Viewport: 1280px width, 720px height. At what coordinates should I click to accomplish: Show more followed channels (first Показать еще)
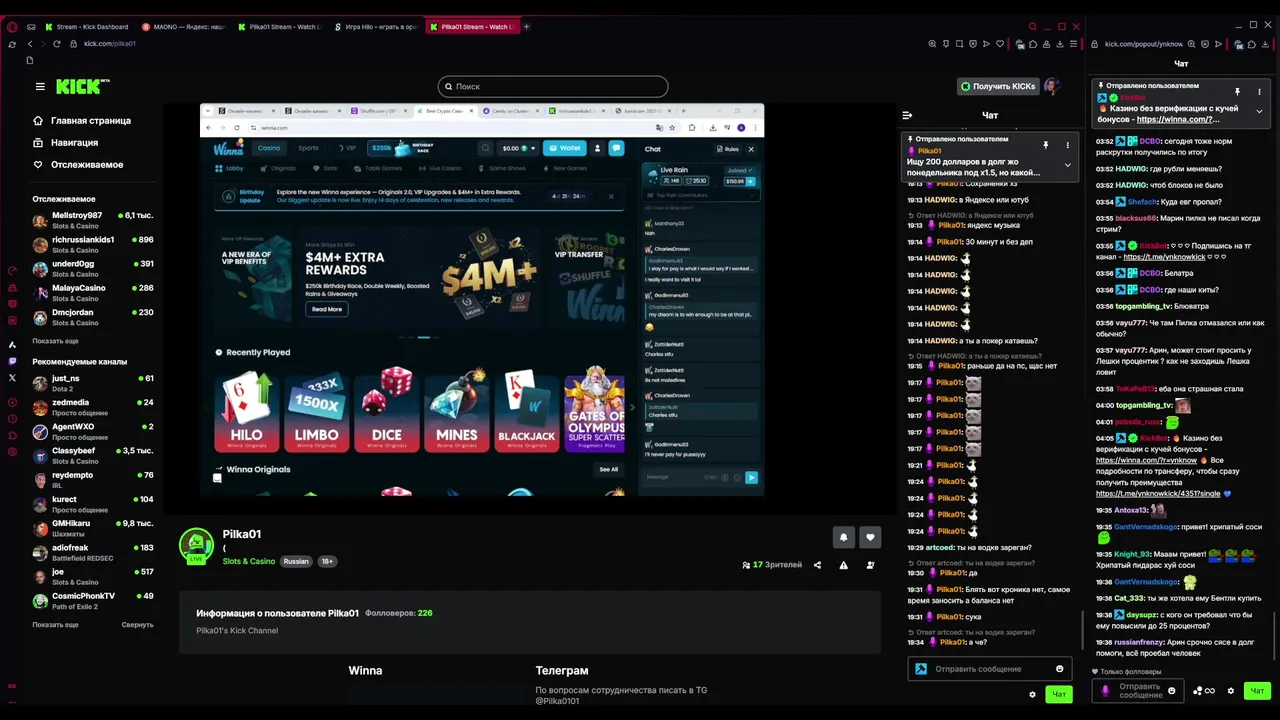click(55, 341)
